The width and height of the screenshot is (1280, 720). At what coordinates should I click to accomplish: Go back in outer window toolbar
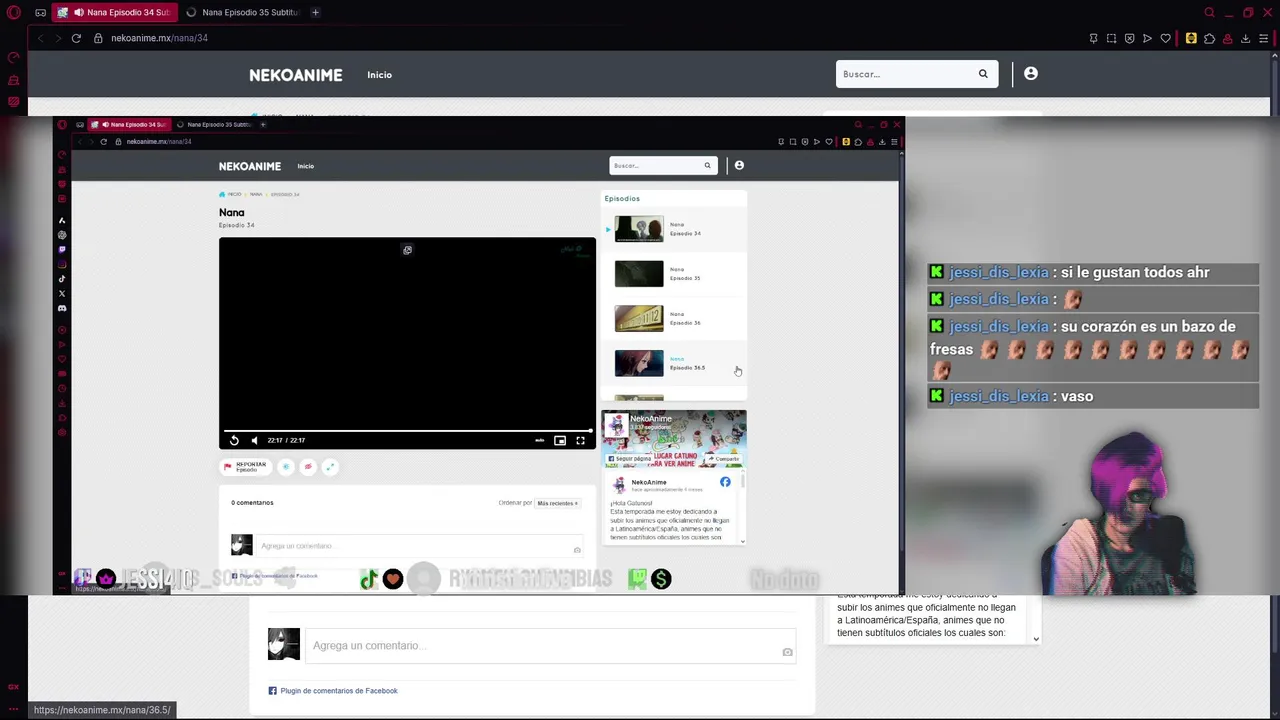(x=40, y=38)
